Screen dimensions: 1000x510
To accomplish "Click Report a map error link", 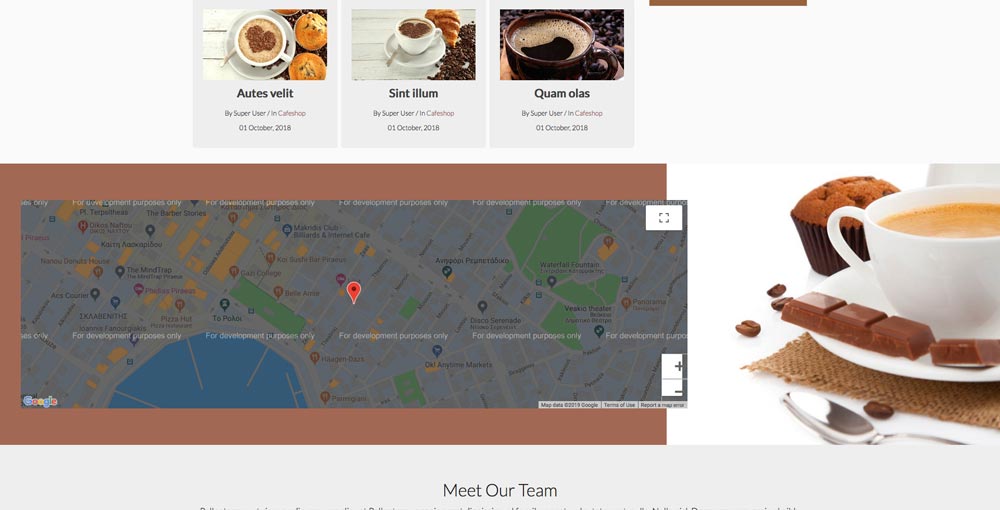I will 662,405.
